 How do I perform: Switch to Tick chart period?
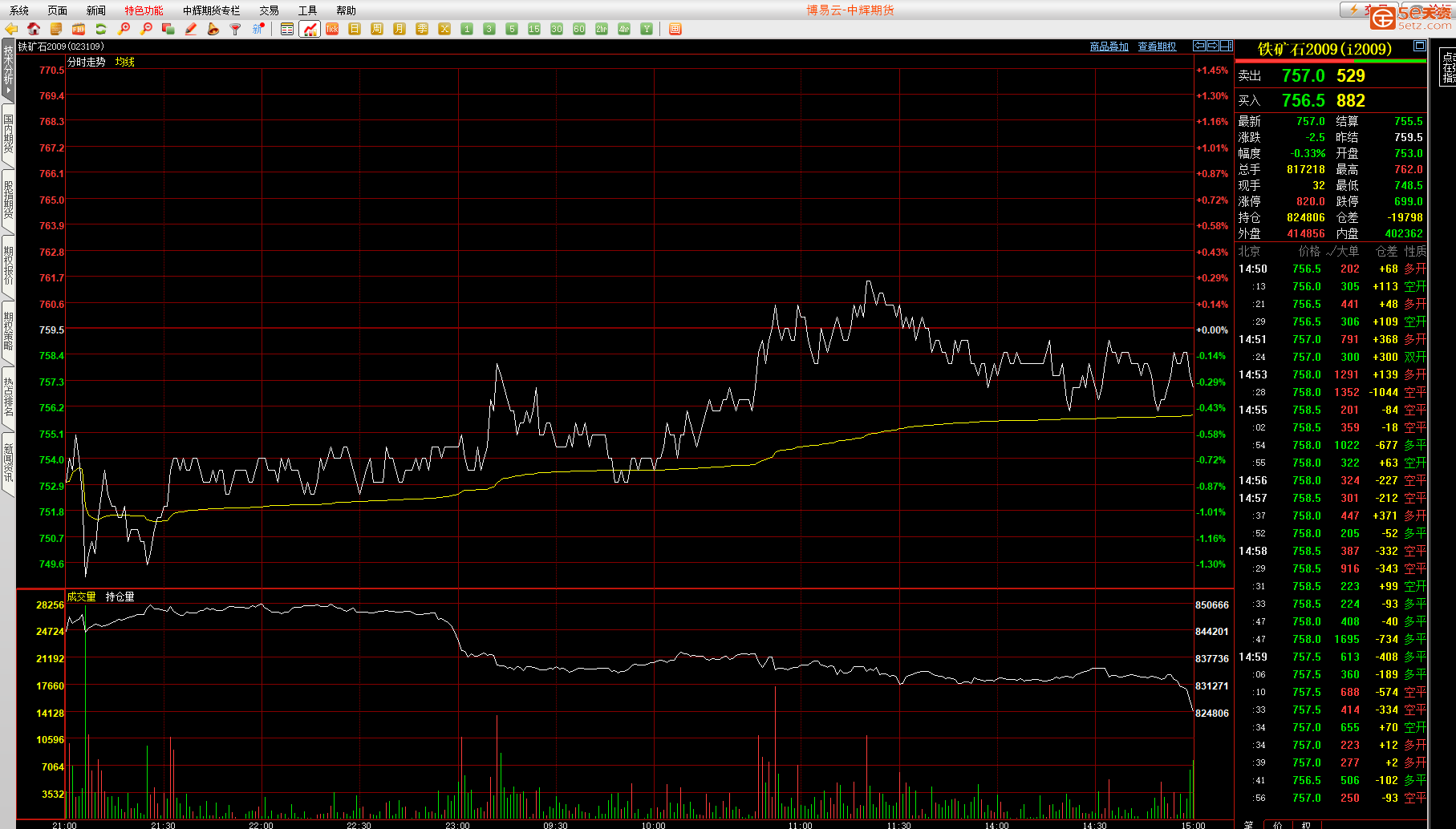point(332,29)
